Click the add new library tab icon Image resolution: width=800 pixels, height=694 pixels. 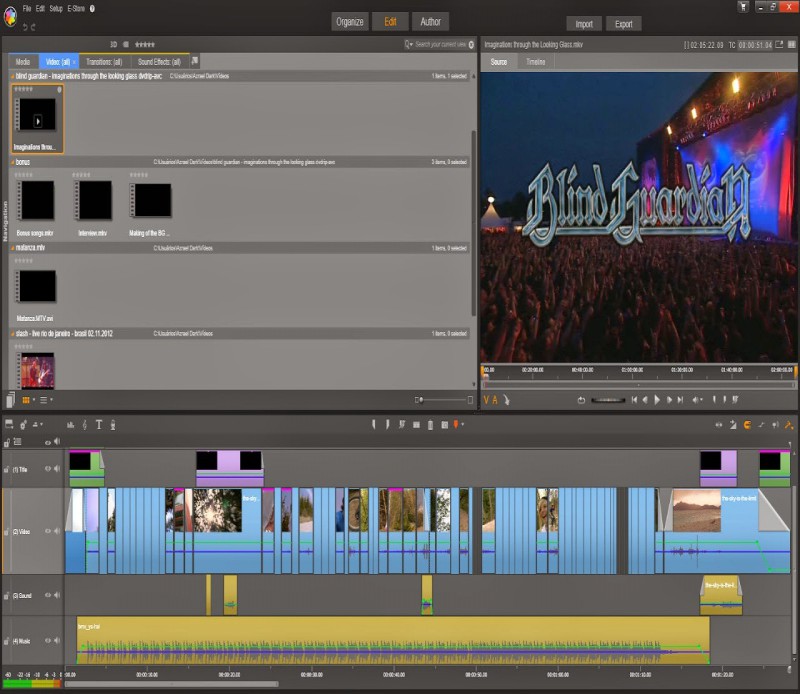click(x=194, y=61)
